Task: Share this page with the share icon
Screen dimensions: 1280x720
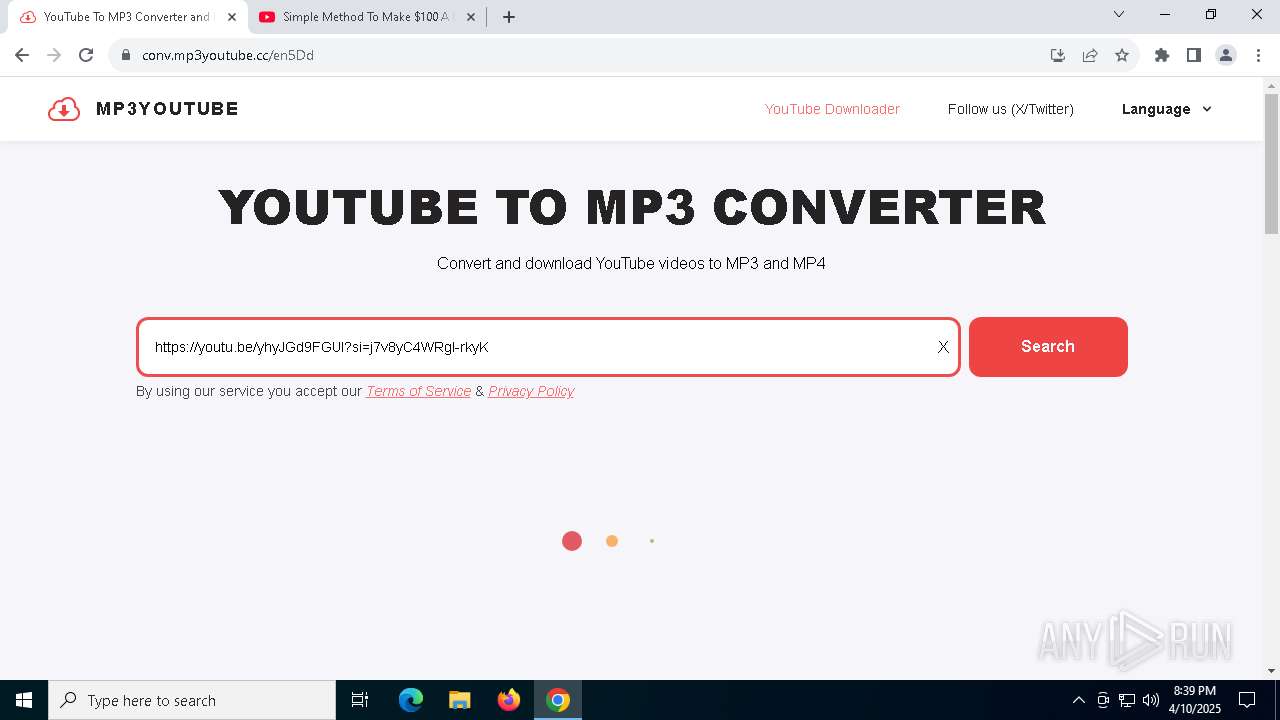Action: click(x=1090, y=55)
